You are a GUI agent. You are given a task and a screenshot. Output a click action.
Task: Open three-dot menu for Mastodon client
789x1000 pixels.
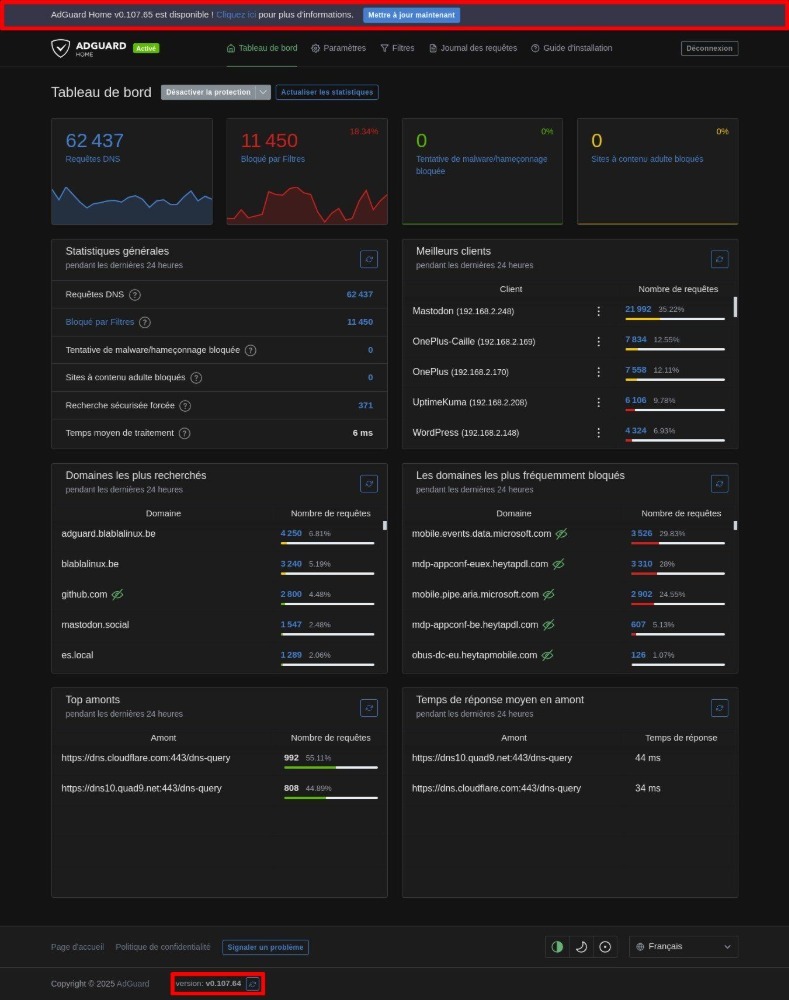(x=599, y=311)
